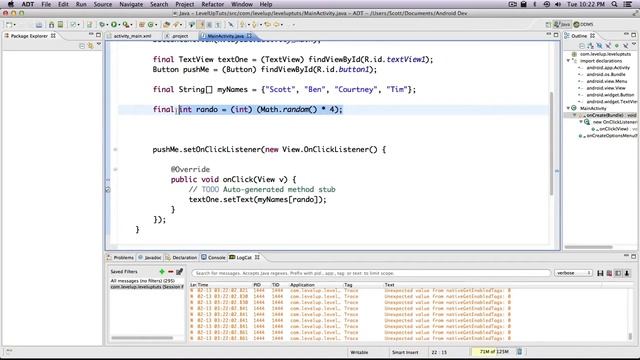
Task: Open the Source menu
Action: pyautogui.click(x=102, y=4)
